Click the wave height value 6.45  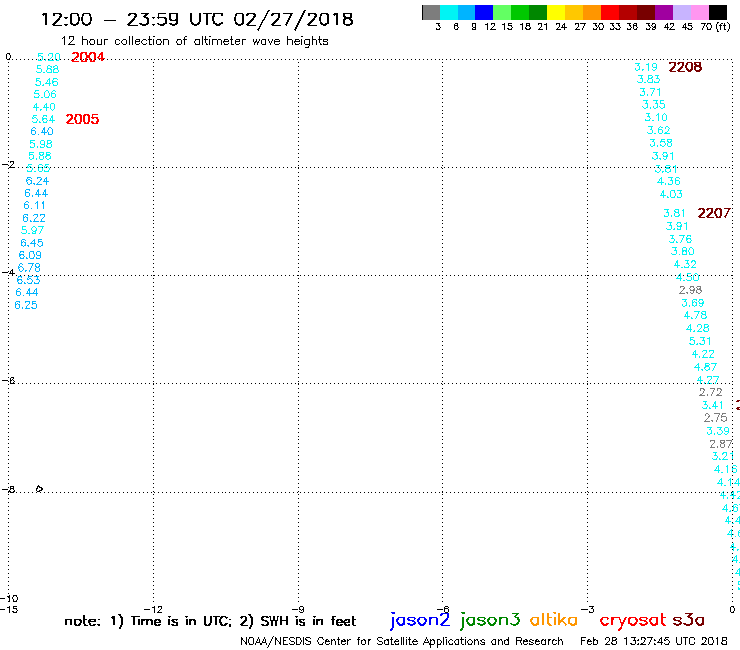[32, 243]
